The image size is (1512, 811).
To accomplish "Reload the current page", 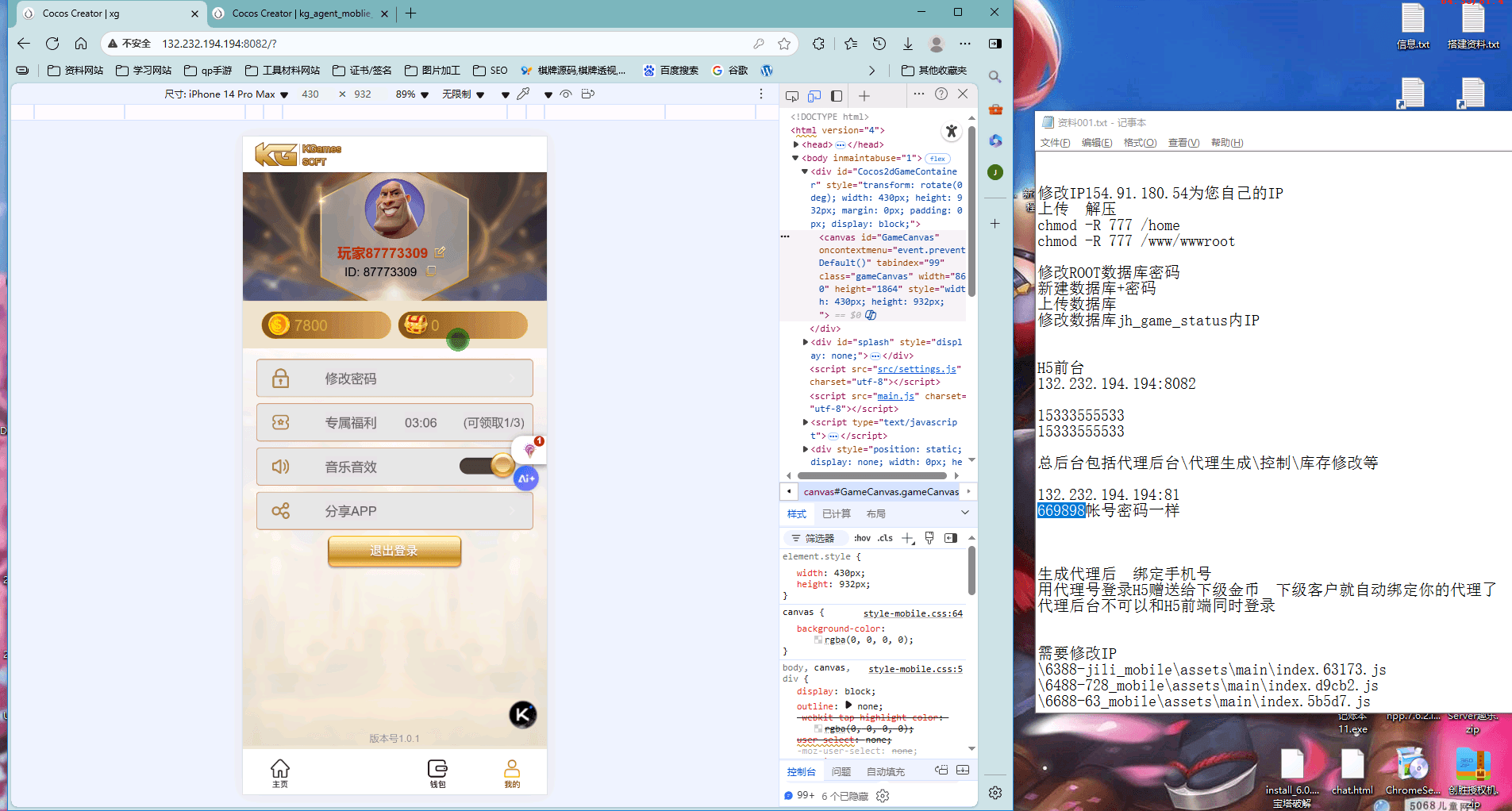I will [x=52, y=44].
